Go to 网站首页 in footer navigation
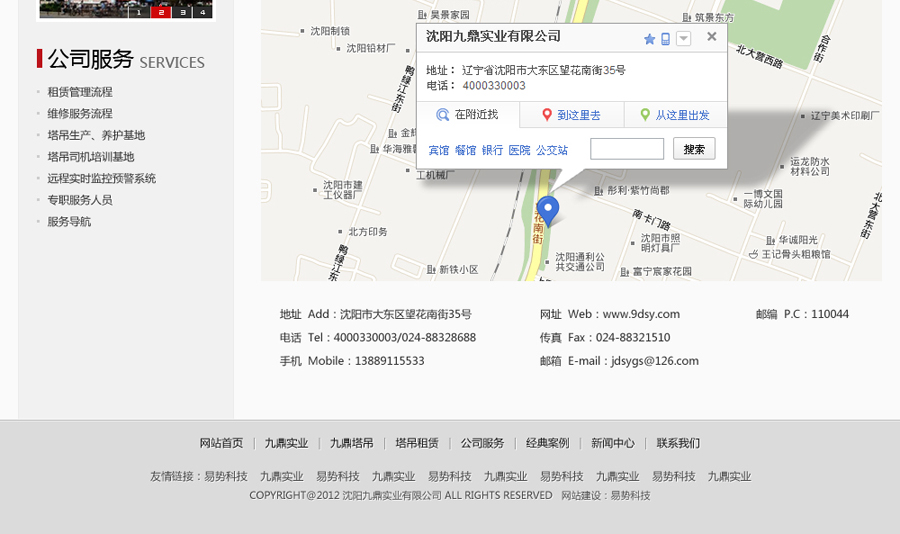 [221, 443]
